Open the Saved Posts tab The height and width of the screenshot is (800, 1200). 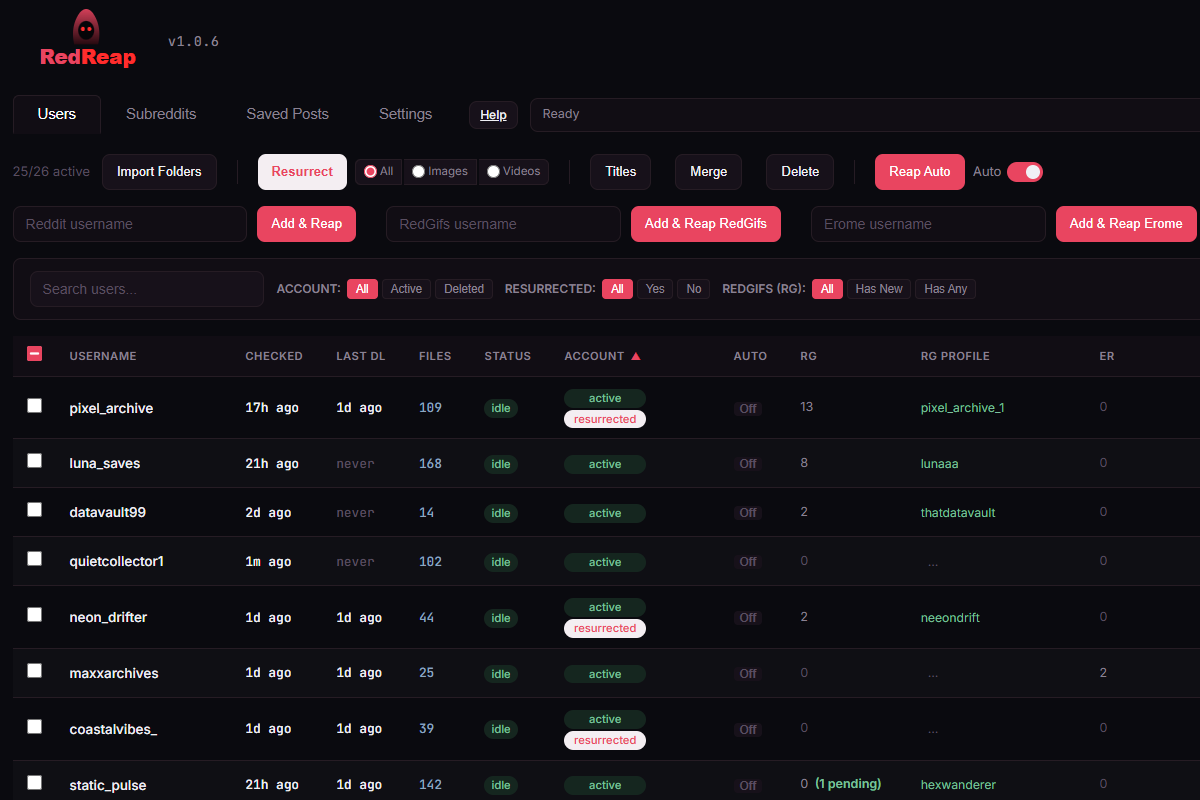click(287, 114)
